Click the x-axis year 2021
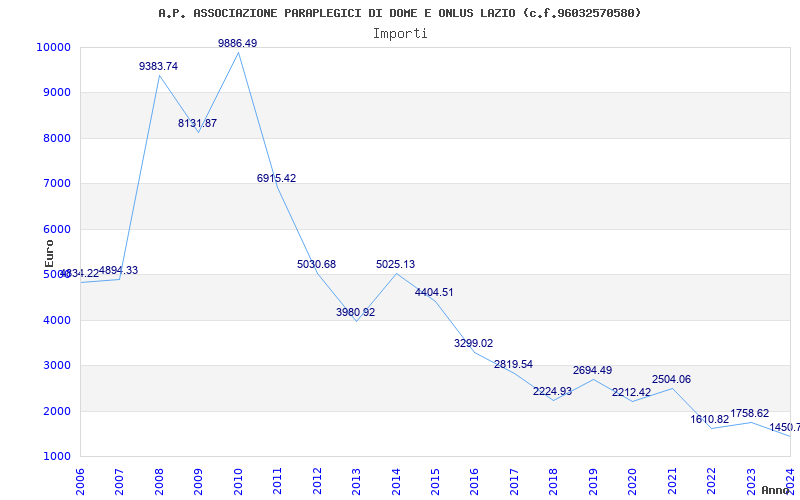Screen dimensions: 800x500 (x=672, y=481)
